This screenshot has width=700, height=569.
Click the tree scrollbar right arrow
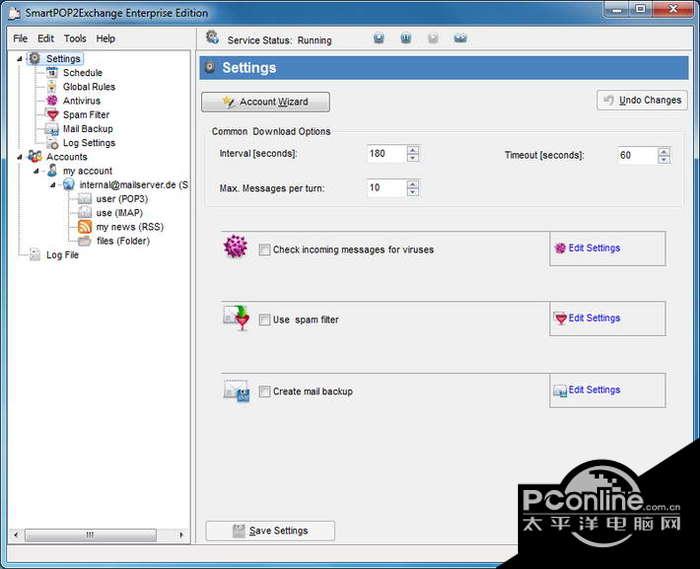pyautogui.click(x=181, y=535)
